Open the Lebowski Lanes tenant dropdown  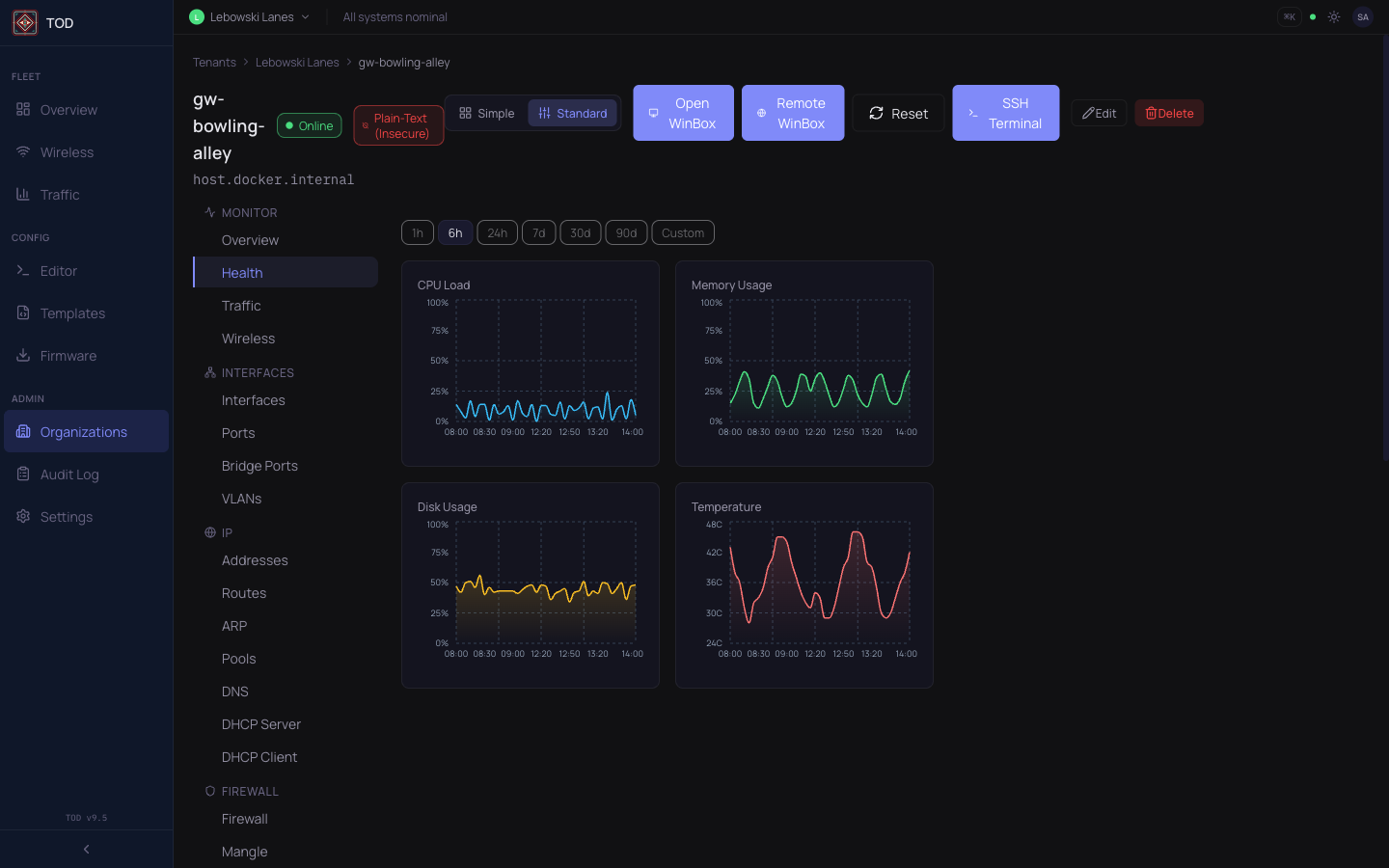point(249,16)
